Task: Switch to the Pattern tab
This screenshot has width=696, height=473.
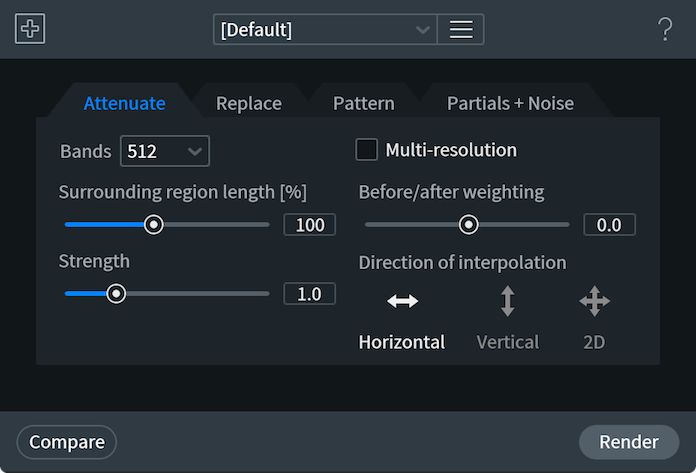Action: coord(364,103)
